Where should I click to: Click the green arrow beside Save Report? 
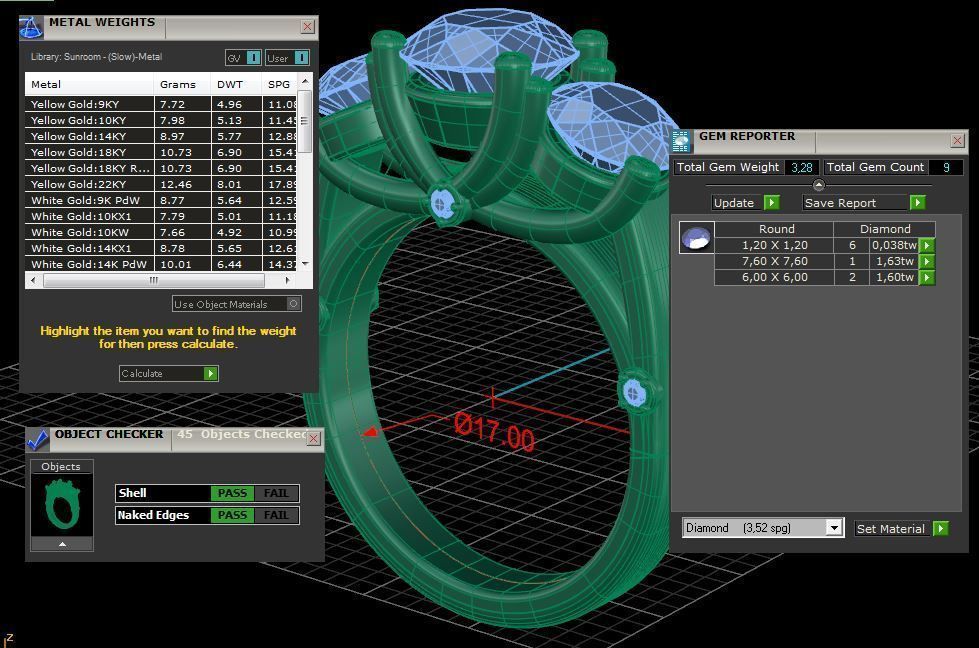[x=918, y=203]
